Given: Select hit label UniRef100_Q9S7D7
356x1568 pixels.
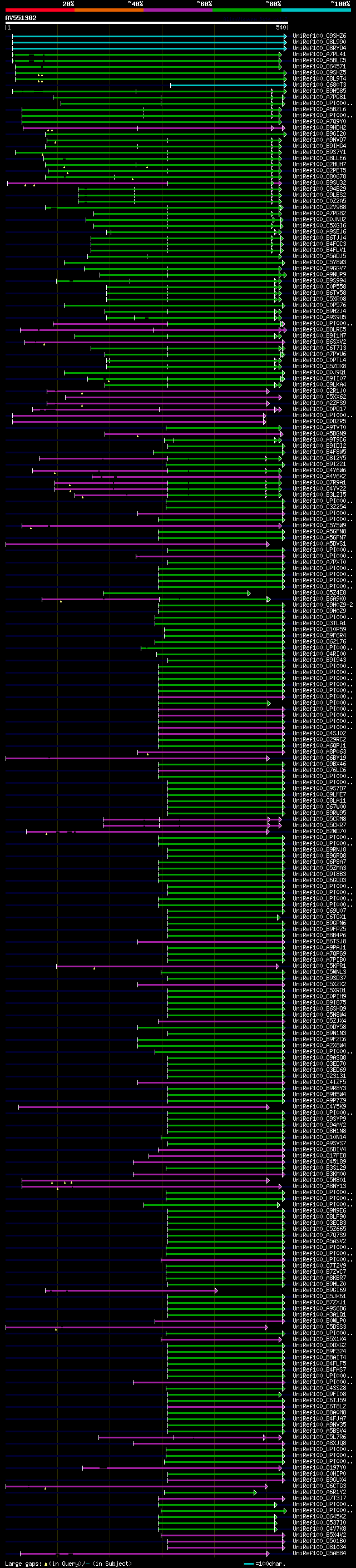Looking at the screenshot, I should (319, 788).
